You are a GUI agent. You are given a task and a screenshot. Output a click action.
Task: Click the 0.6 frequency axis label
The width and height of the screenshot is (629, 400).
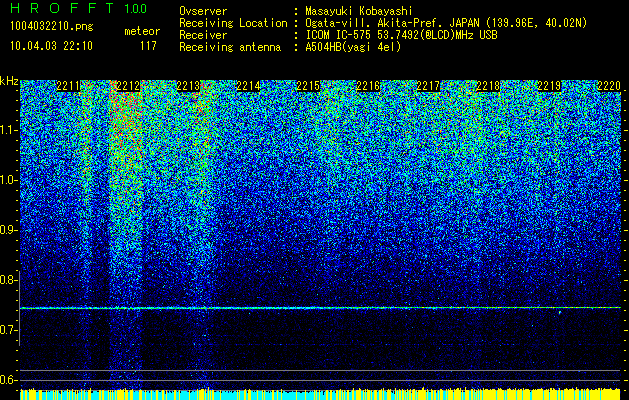pos(9,380)
